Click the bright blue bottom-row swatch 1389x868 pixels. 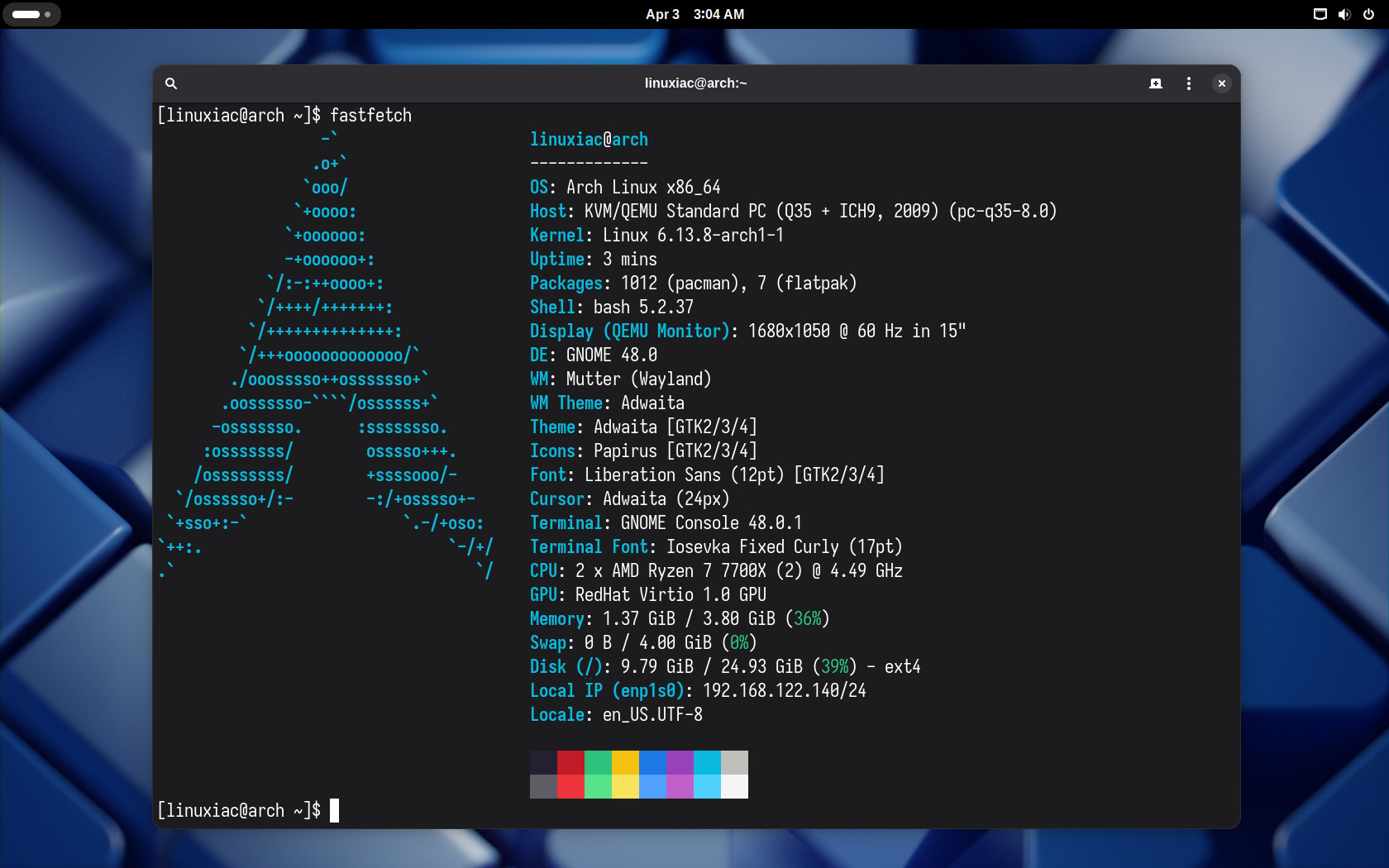[652, 786]
